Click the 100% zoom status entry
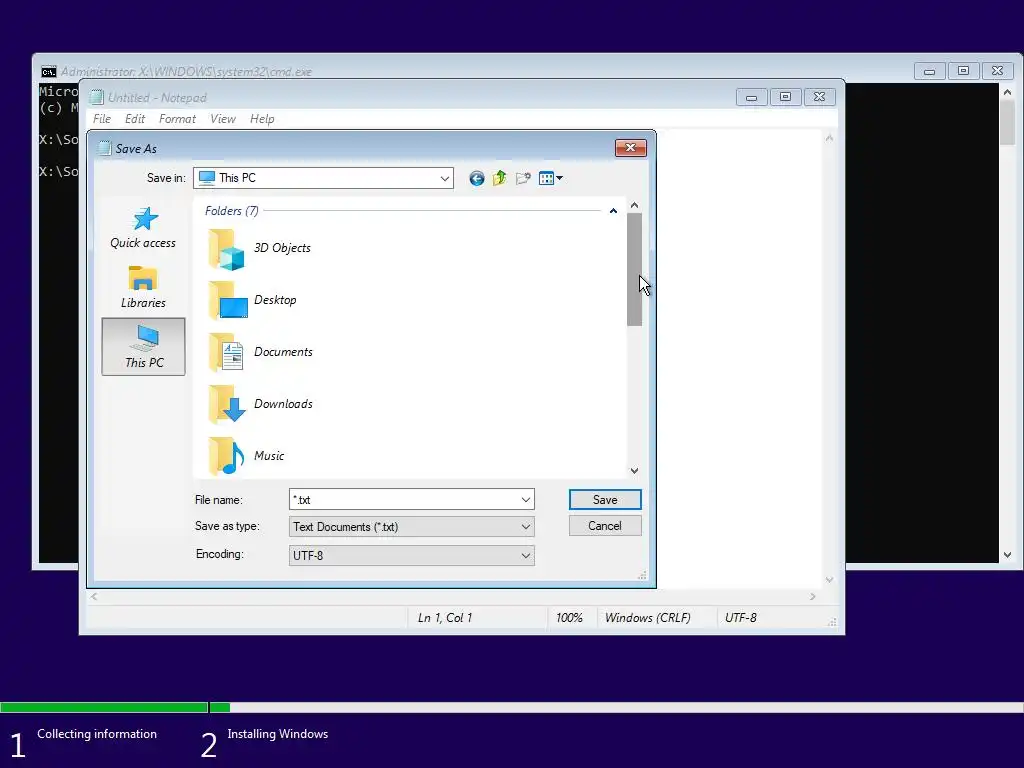 (x=569, y=618)
